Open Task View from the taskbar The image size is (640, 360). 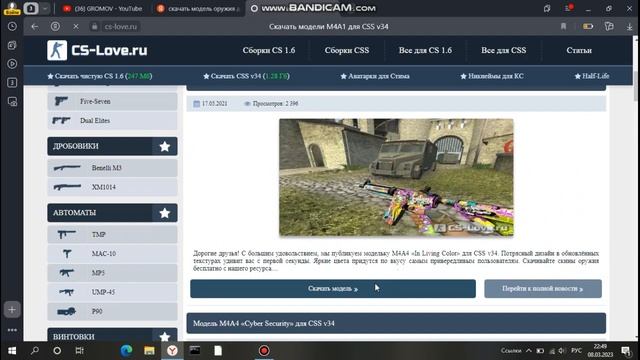coord(79,351)
